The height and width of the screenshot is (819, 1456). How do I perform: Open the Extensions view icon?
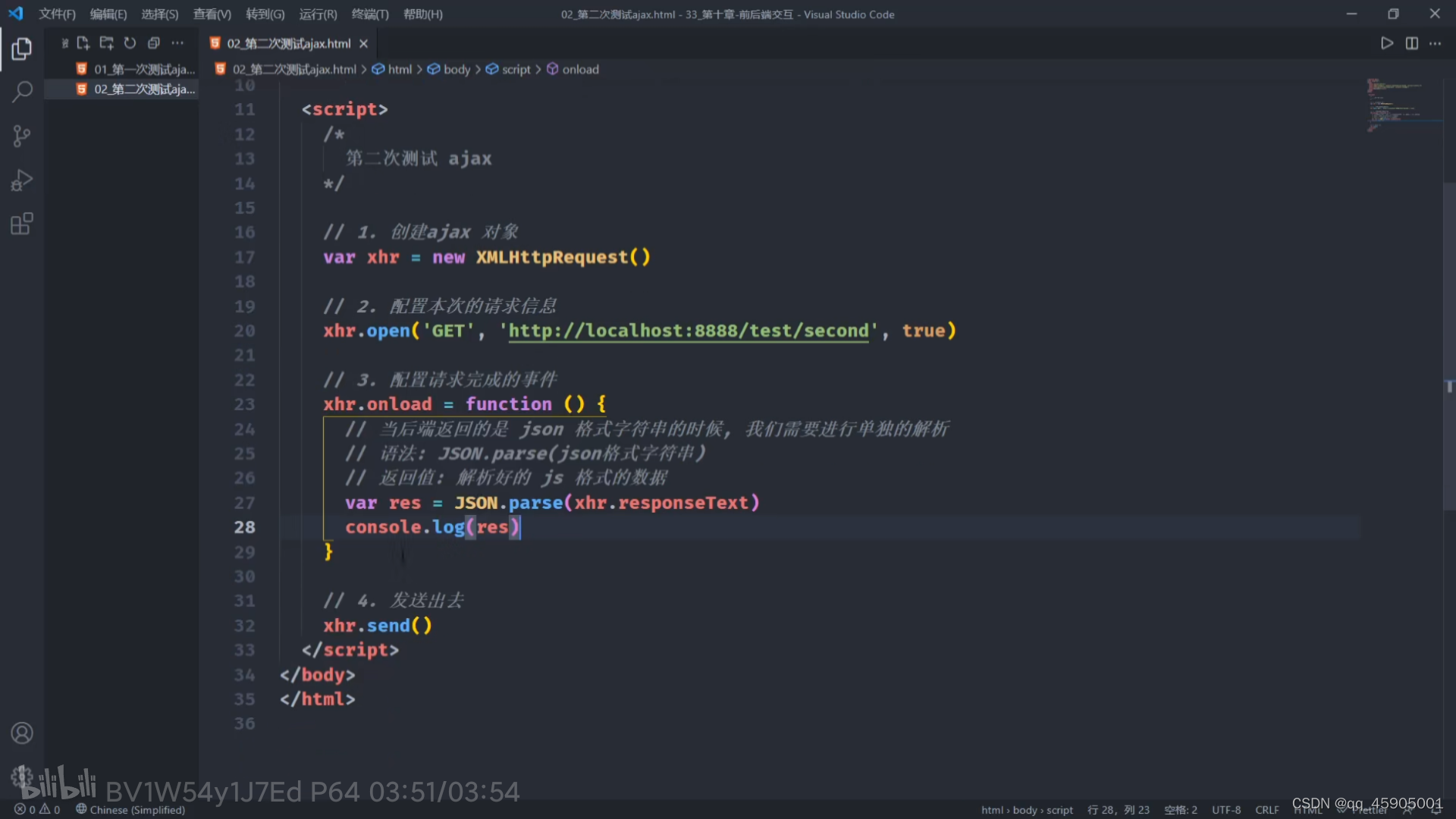pyautogui.click(x=21, y=224)
